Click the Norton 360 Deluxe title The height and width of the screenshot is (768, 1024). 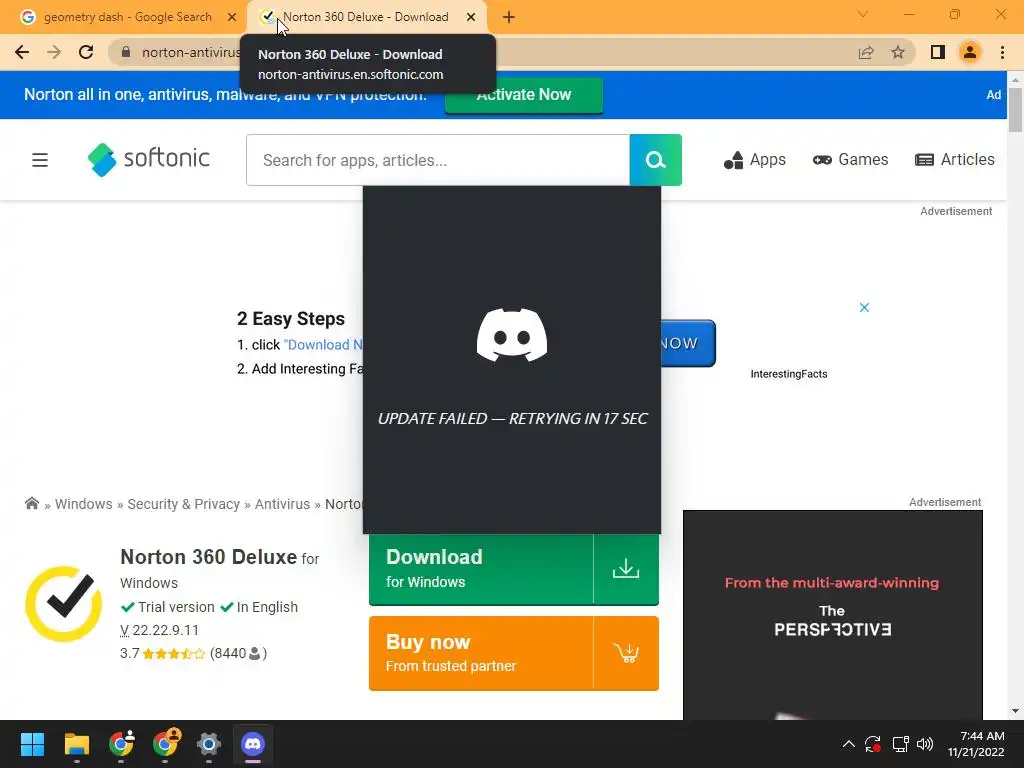pos(208,557)
